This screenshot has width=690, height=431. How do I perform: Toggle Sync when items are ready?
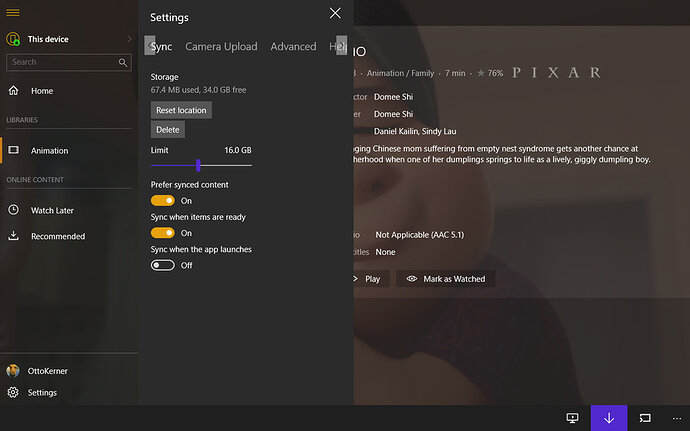[x=163, y=233]
